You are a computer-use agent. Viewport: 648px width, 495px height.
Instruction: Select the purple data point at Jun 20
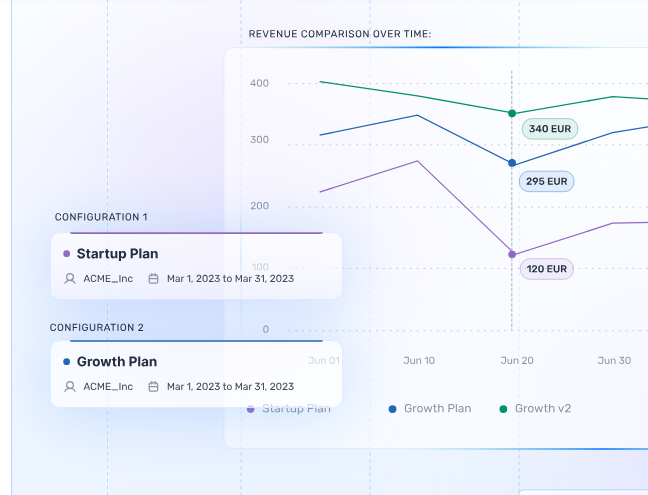pyautogui.click(x=512, y=254)
